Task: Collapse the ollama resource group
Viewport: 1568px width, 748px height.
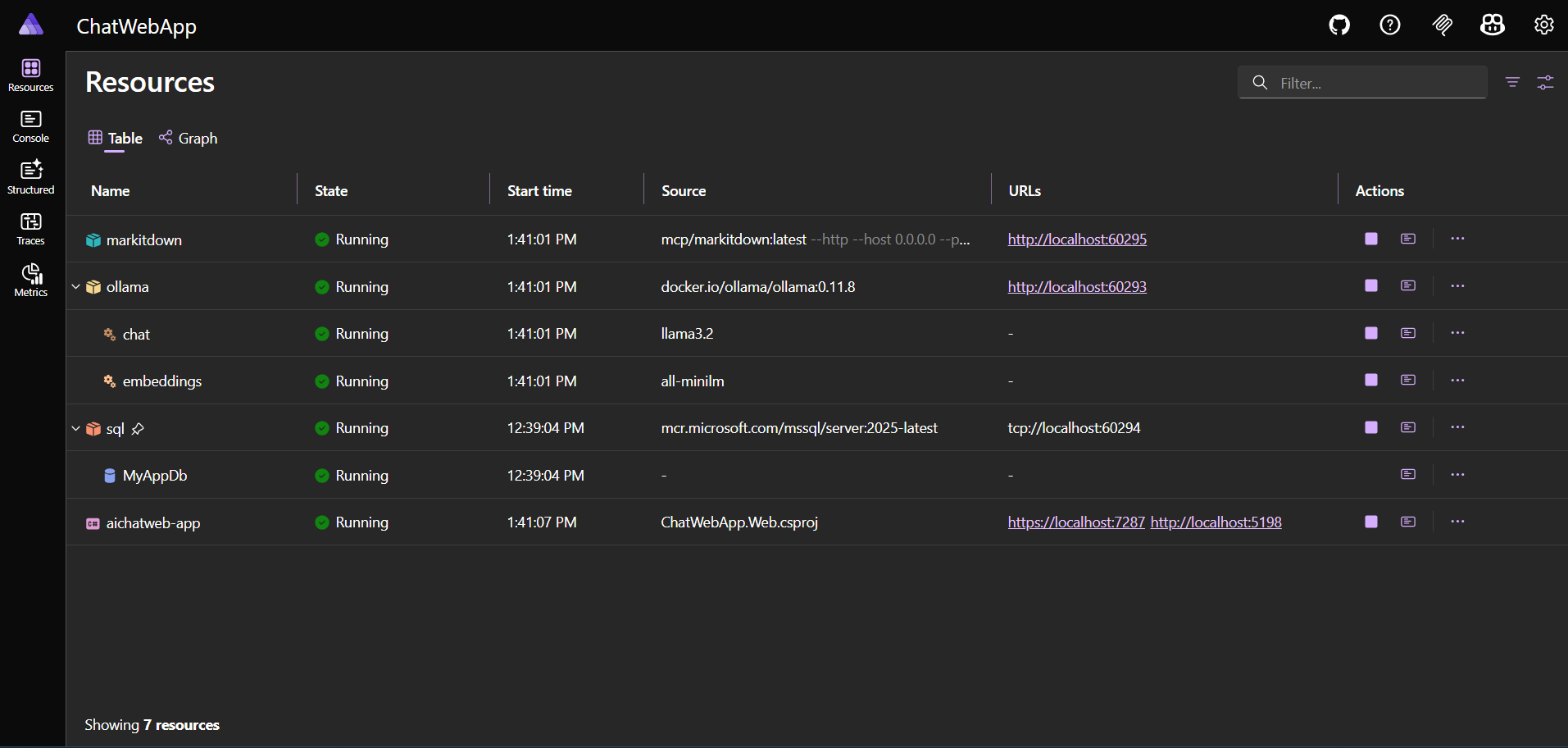Action: (75, 286)
